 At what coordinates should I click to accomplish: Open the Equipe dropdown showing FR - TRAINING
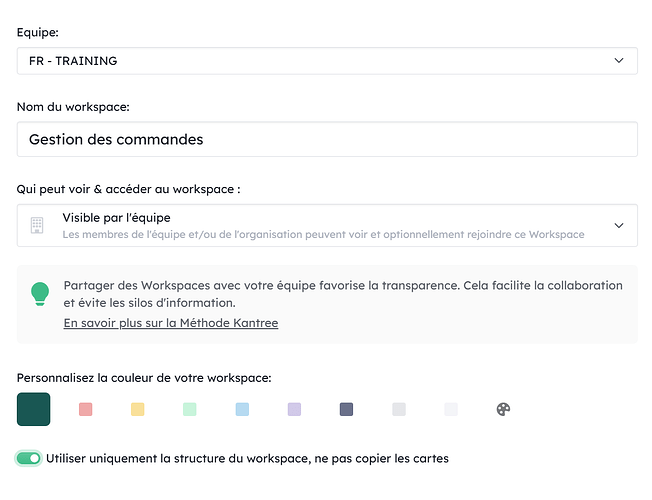[x=326, y=61]
